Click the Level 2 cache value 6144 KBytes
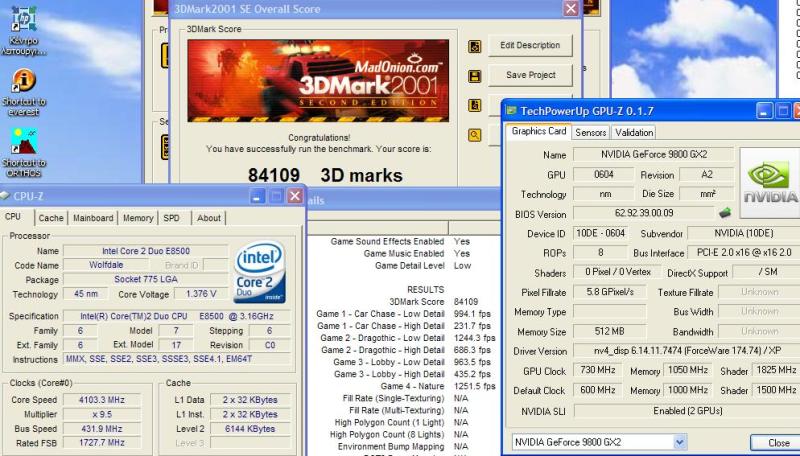Viewport: 800px width, 456px height. pyautogui.click(x=250, y=428)
